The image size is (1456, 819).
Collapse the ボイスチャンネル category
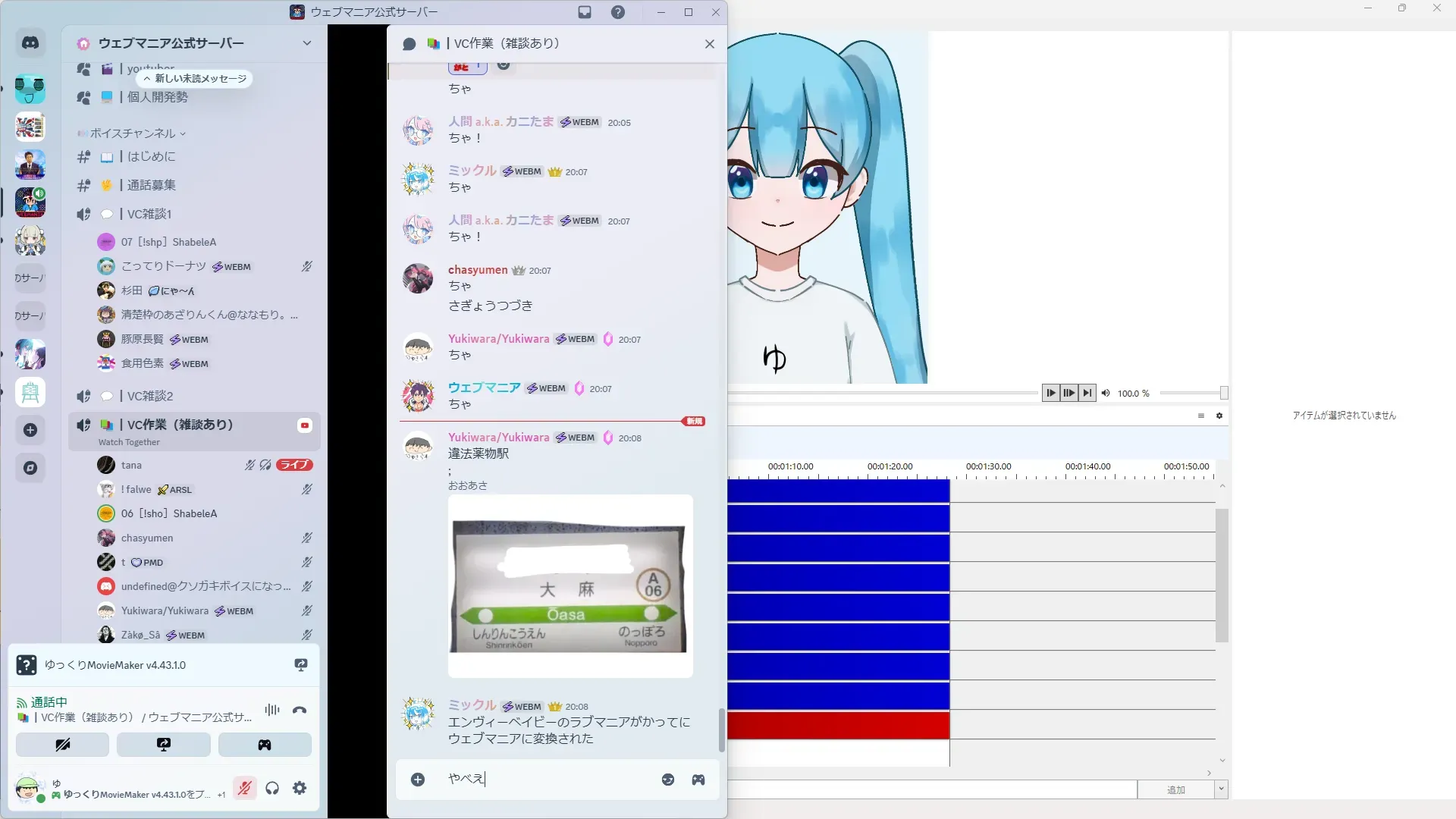pyautogui.click(x=133, y=133)
